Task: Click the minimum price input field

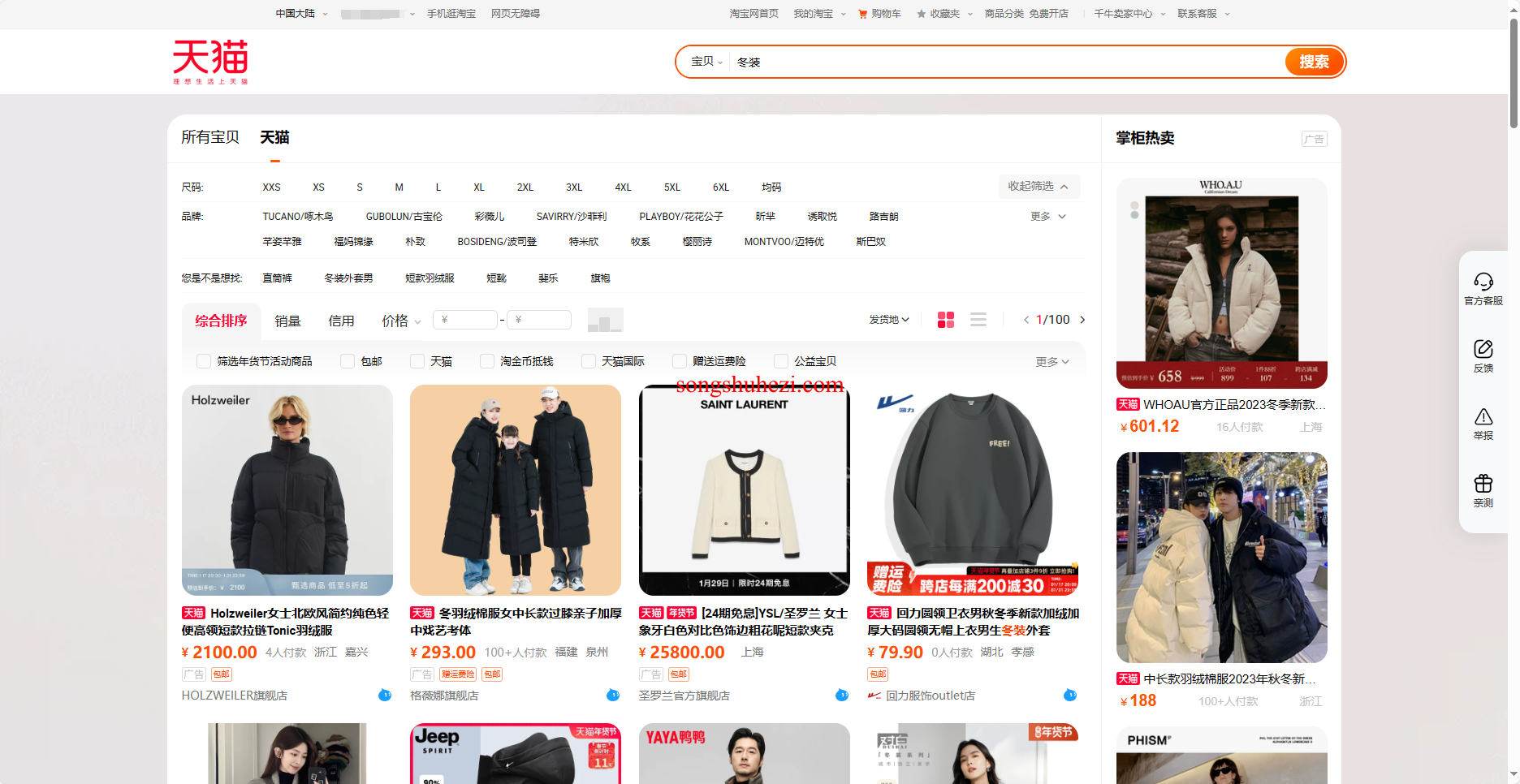Action: (464, 320)
